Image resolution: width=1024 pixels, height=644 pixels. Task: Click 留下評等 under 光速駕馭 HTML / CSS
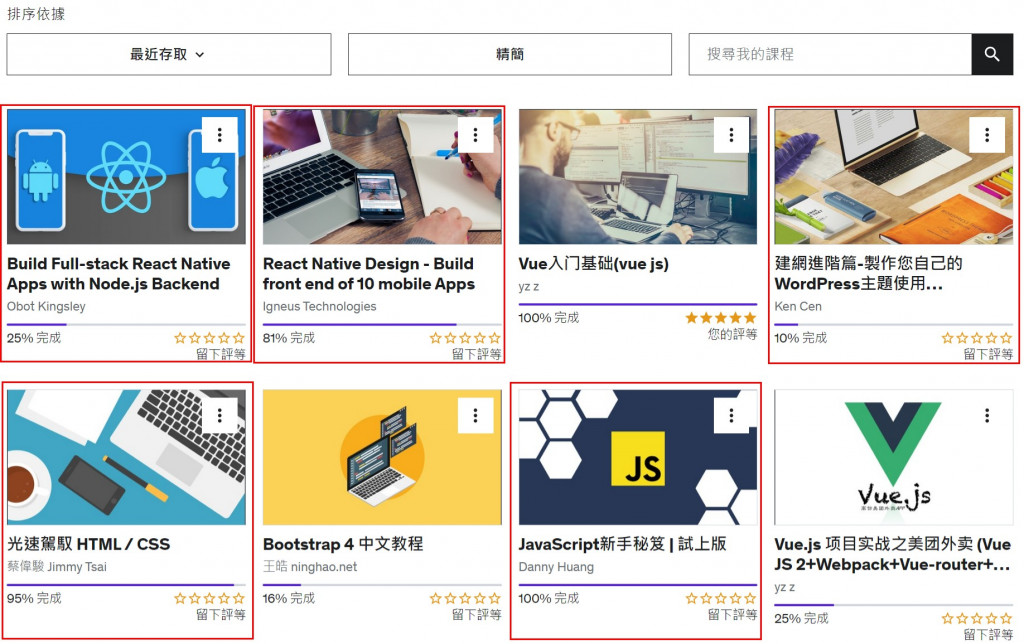(221, 614)
